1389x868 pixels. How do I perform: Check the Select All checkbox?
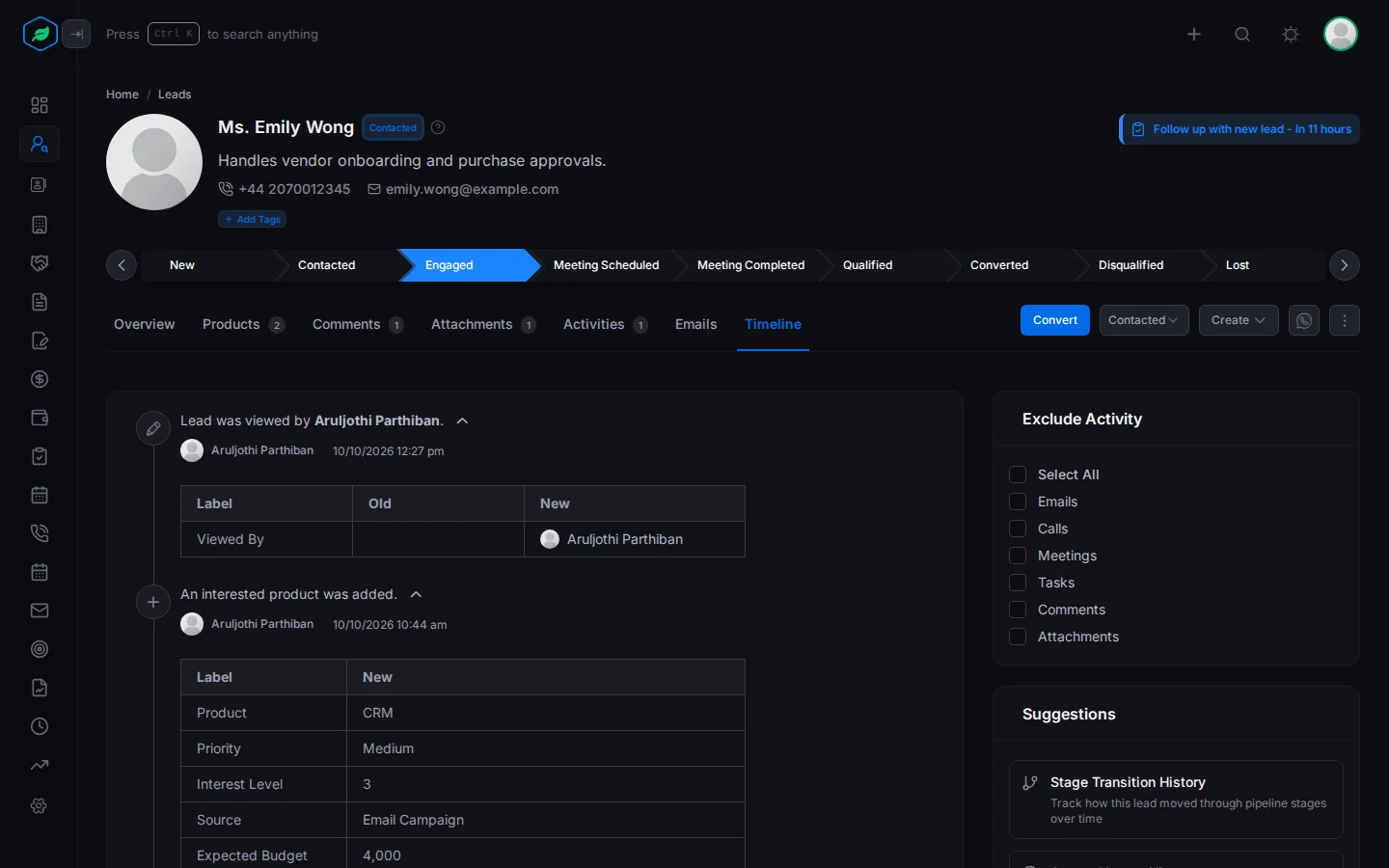tap(1018, 475)
